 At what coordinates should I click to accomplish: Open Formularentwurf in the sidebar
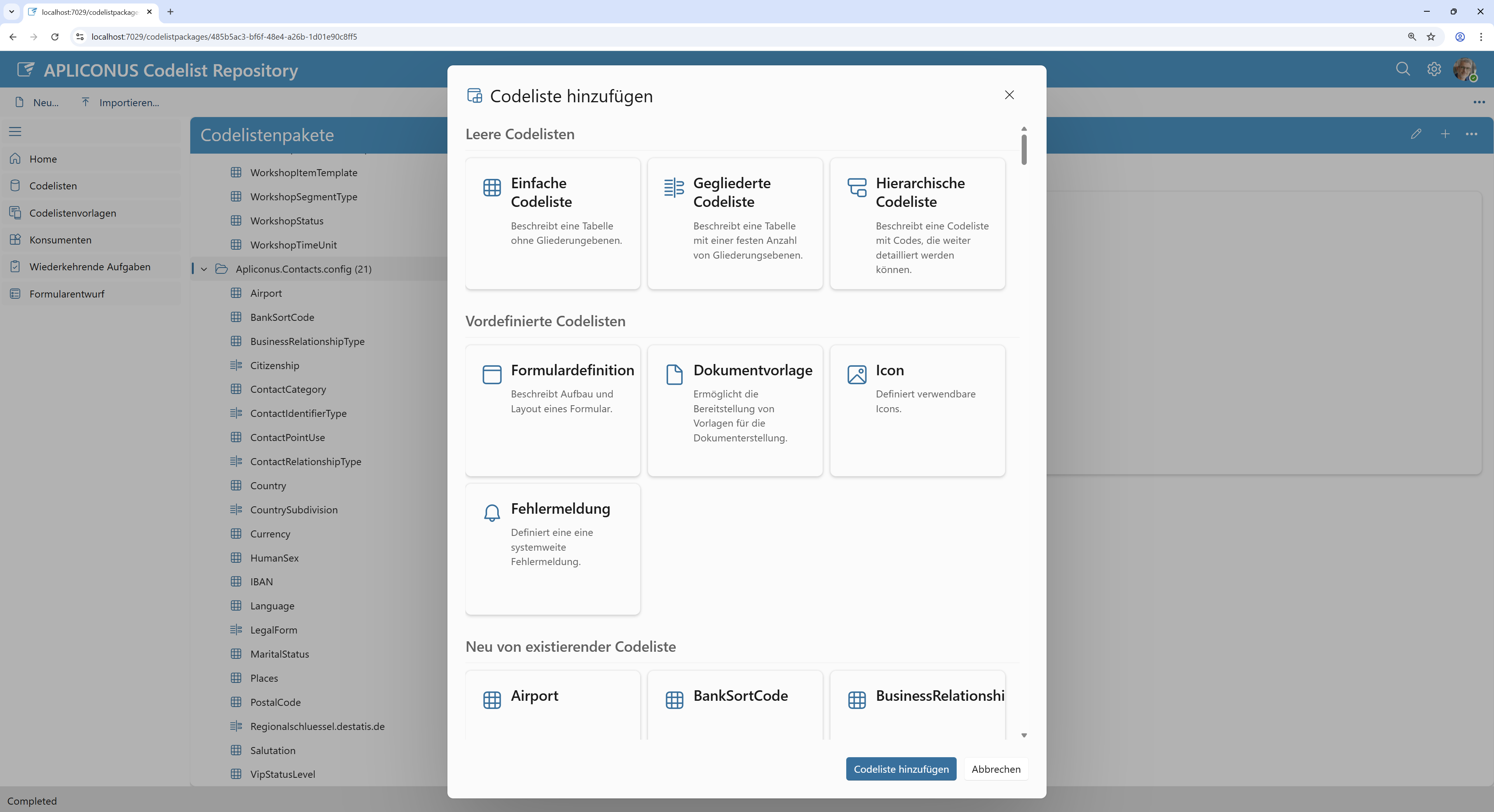pyautogui.click(x=92, y=294)
